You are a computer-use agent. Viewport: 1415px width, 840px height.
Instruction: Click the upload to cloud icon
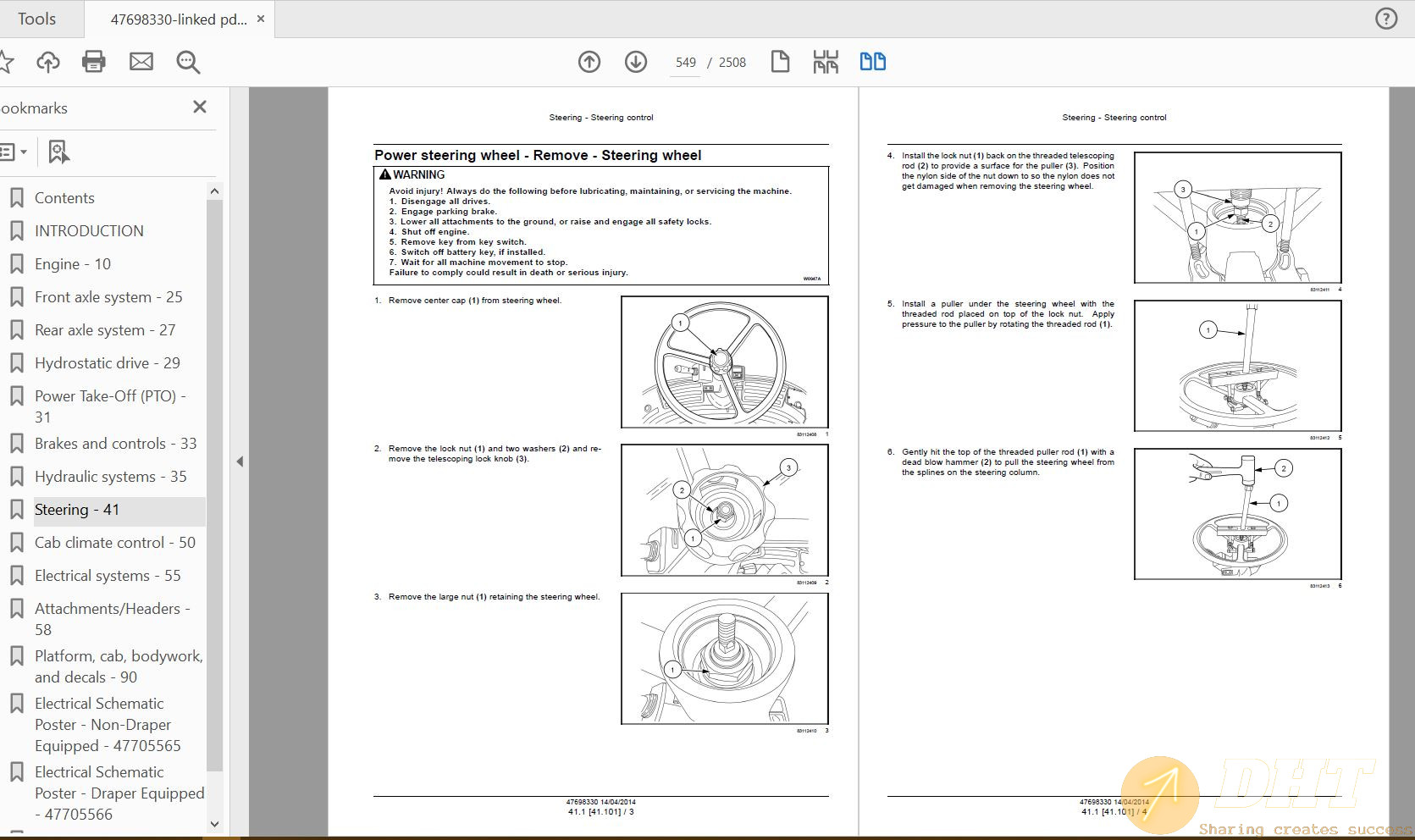[48, 62]
